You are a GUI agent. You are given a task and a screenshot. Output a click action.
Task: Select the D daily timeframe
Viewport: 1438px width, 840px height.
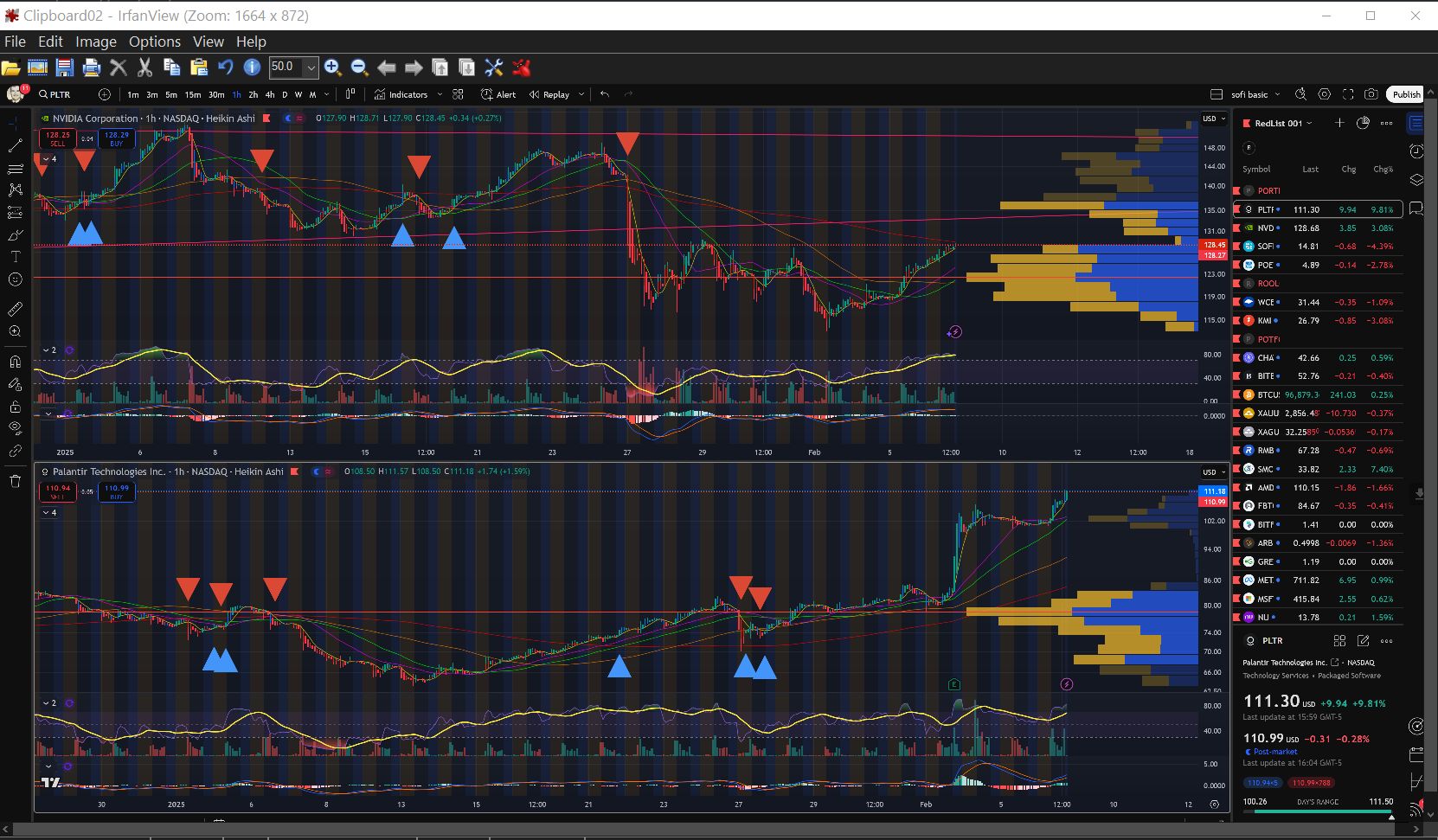tap(285, 94)
